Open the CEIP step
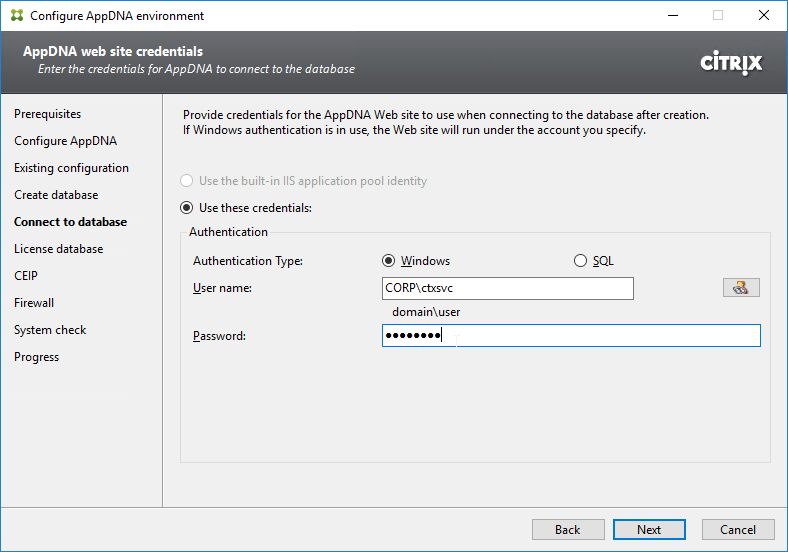788x552 pixels. tap(26, 276)
